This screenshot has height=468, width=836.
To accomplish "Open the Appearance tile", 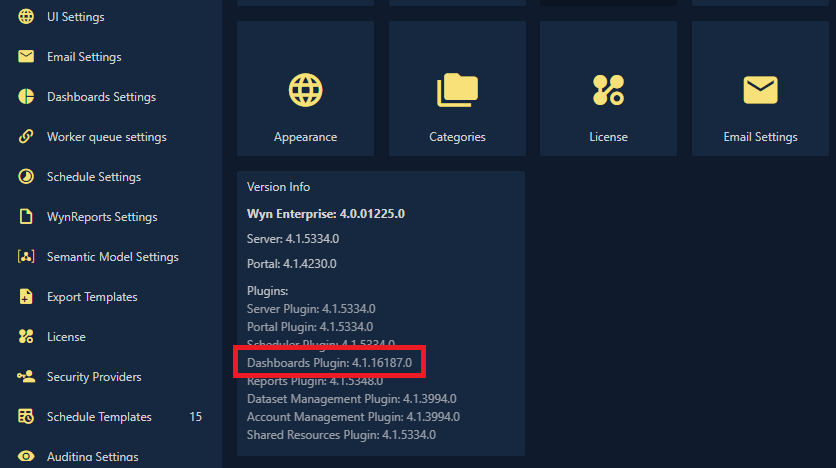I will (x=305, y=89).
